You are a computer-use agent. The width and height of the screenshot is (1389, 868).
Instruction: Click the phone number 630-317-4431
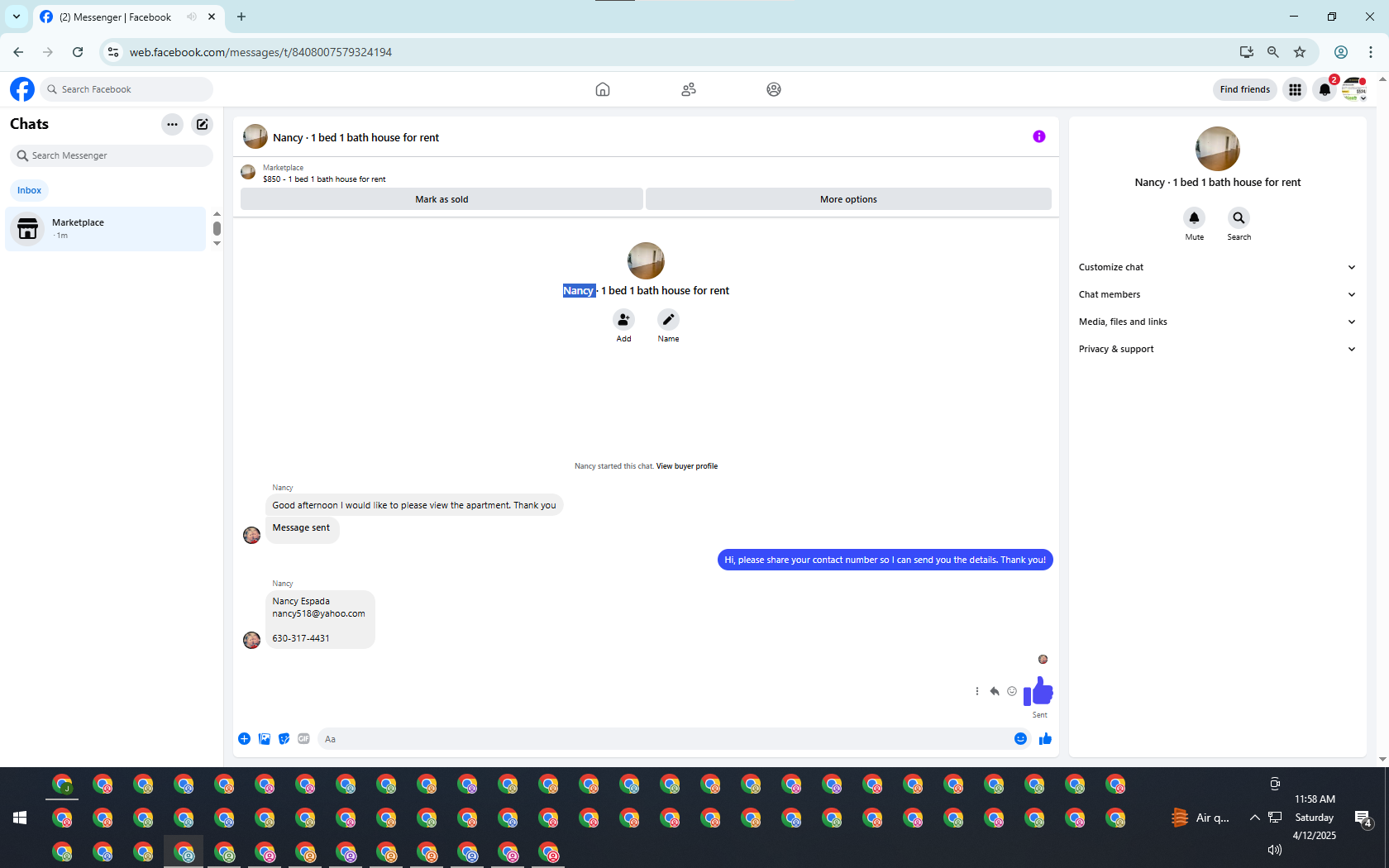point(301,638)
